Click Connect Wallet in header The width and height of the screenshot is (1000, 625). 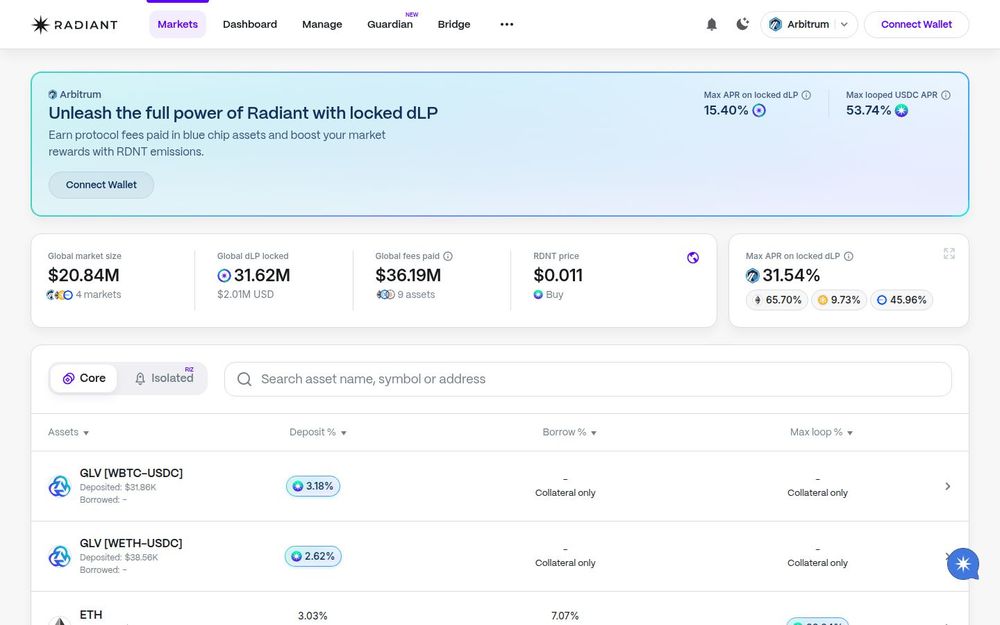pos(916,24)
